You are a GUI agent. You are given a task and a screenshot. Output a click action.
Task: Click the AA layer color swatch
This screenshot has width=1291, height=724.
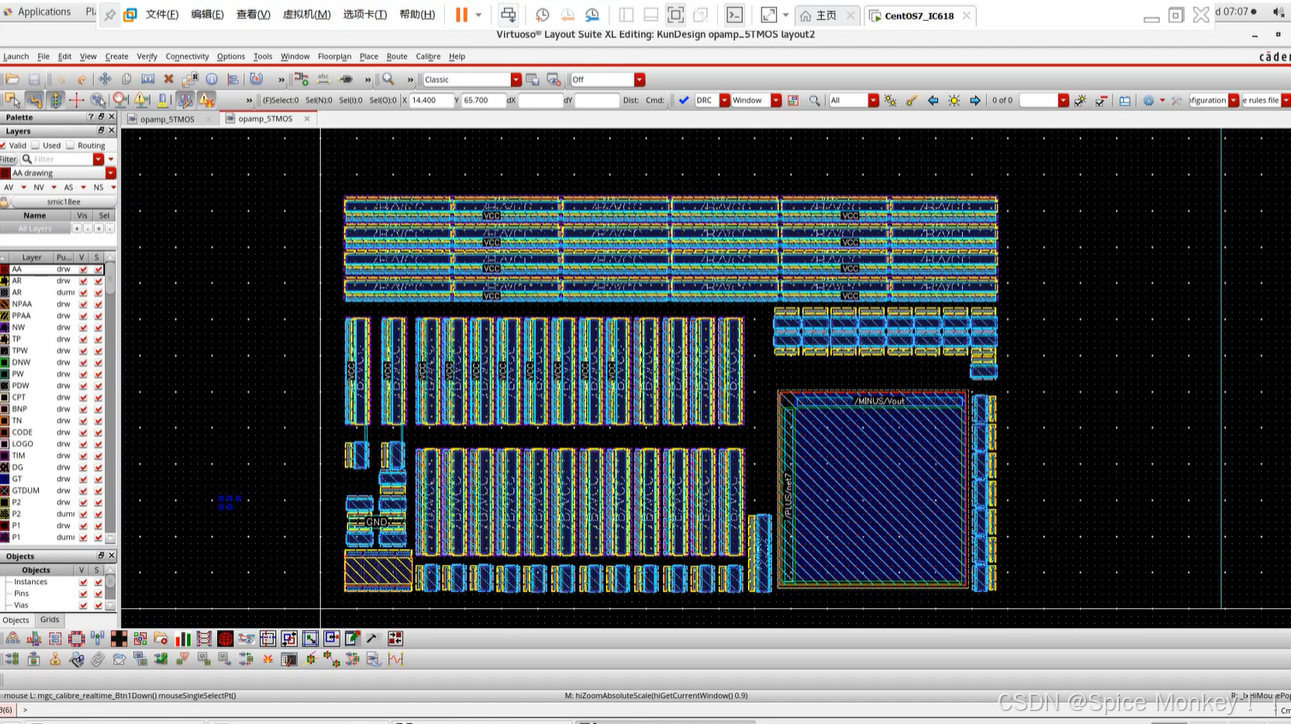[5, 269]
